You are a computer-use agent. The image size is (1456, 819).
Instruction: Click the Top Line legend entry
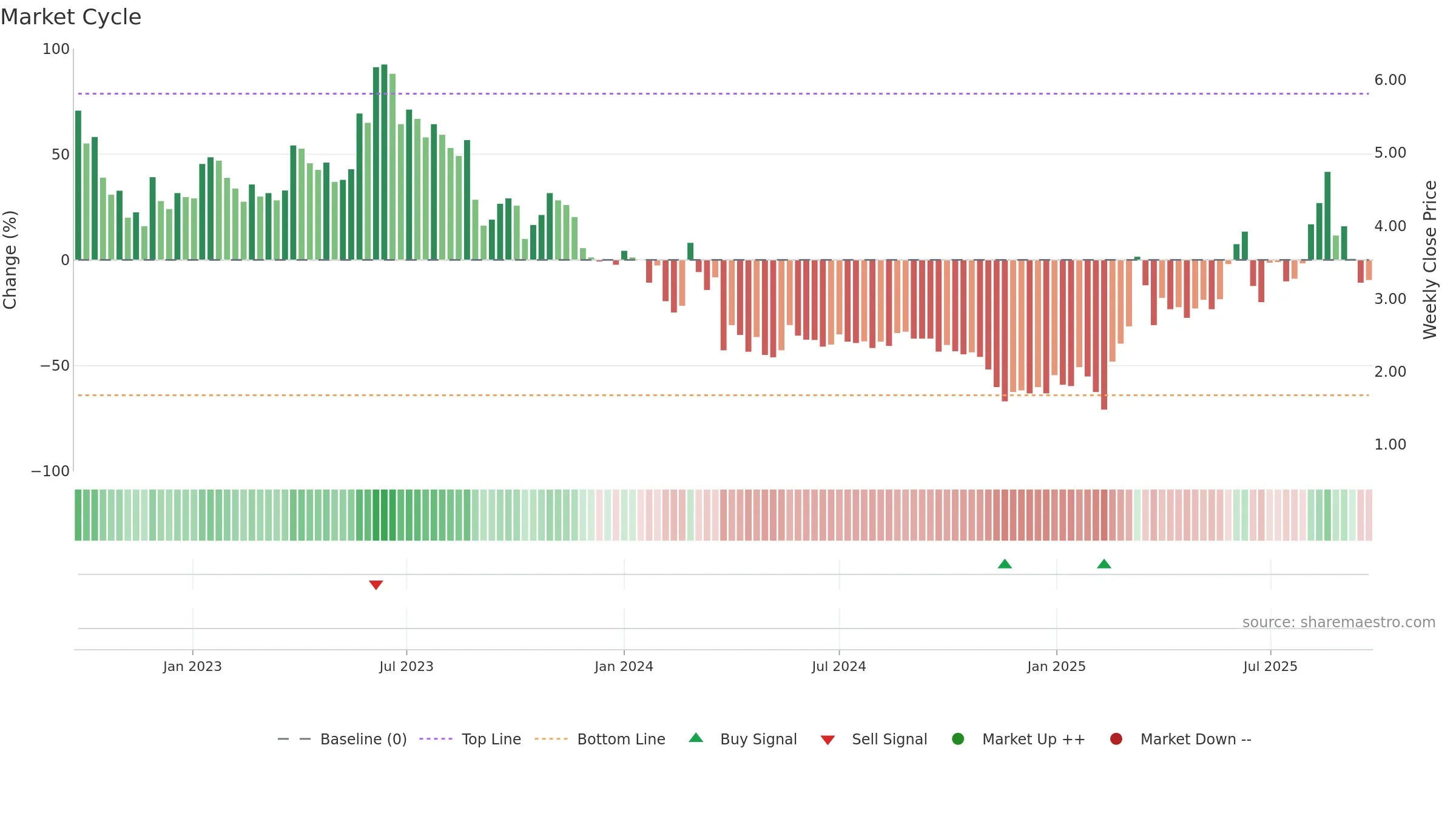pyautogui.click(x=470, y=739)
